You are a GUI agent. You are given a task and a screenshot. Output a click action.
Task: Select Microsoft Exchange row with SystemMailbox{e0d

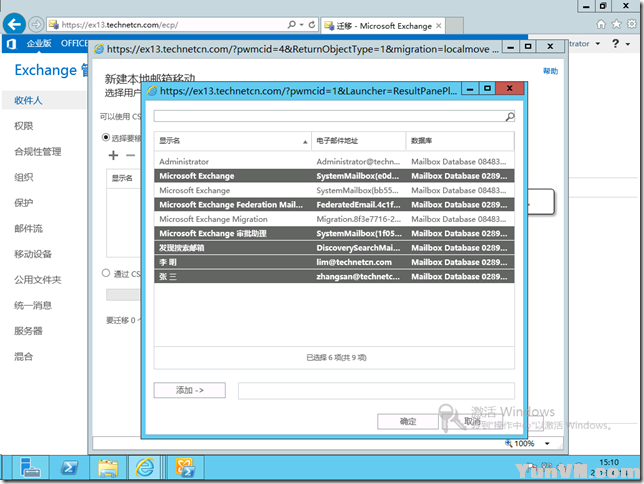pos(334,176)
